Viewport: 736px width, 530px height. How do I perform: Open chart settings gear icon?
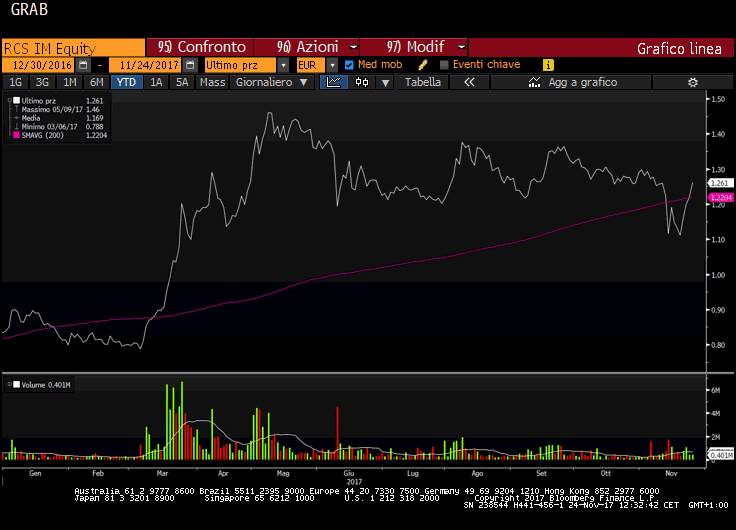691,82
